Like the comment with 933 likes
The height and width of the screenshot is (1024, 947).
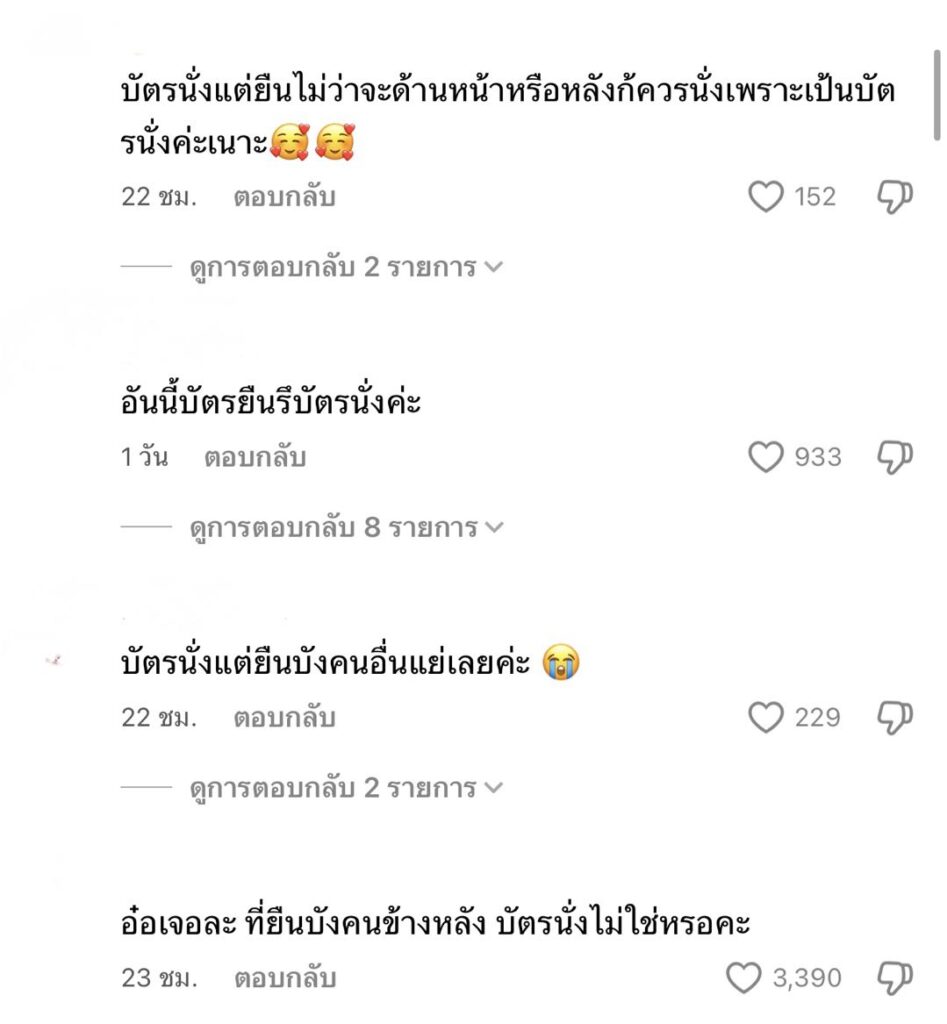(766, 458)
